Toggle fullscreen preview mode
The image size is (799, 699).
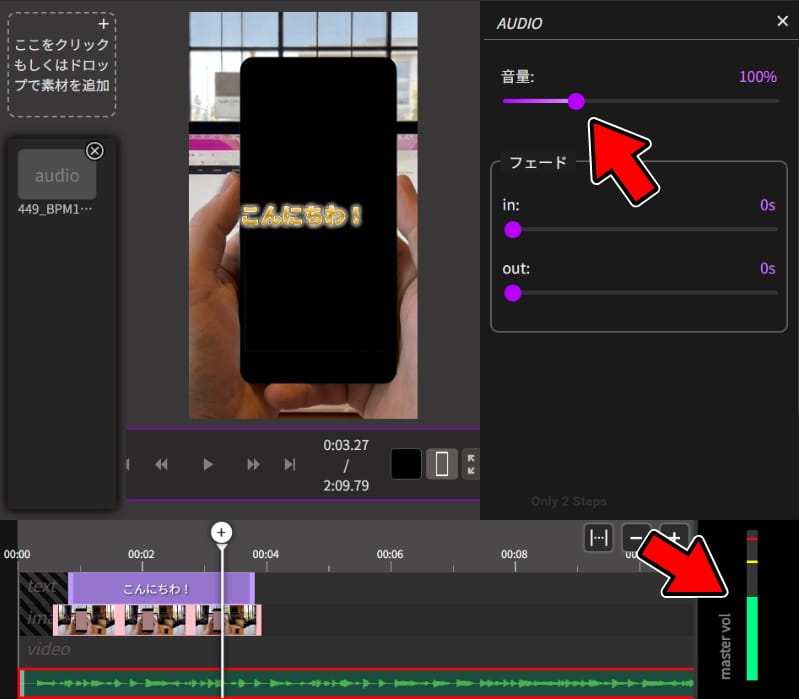pyautogui.click(x=471, y=464)
